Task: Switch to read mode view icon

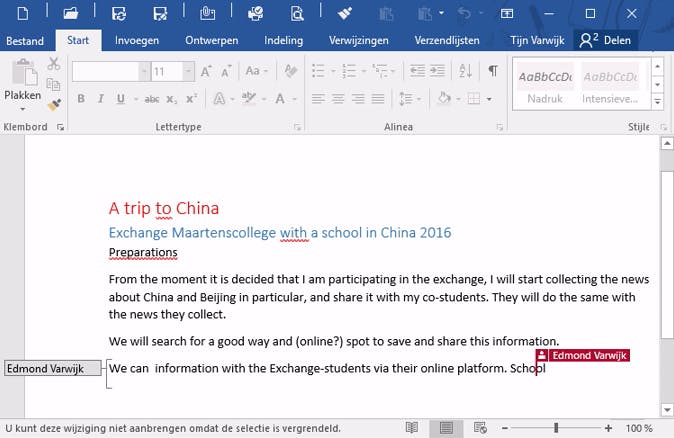Action: [x=412, y=428]
